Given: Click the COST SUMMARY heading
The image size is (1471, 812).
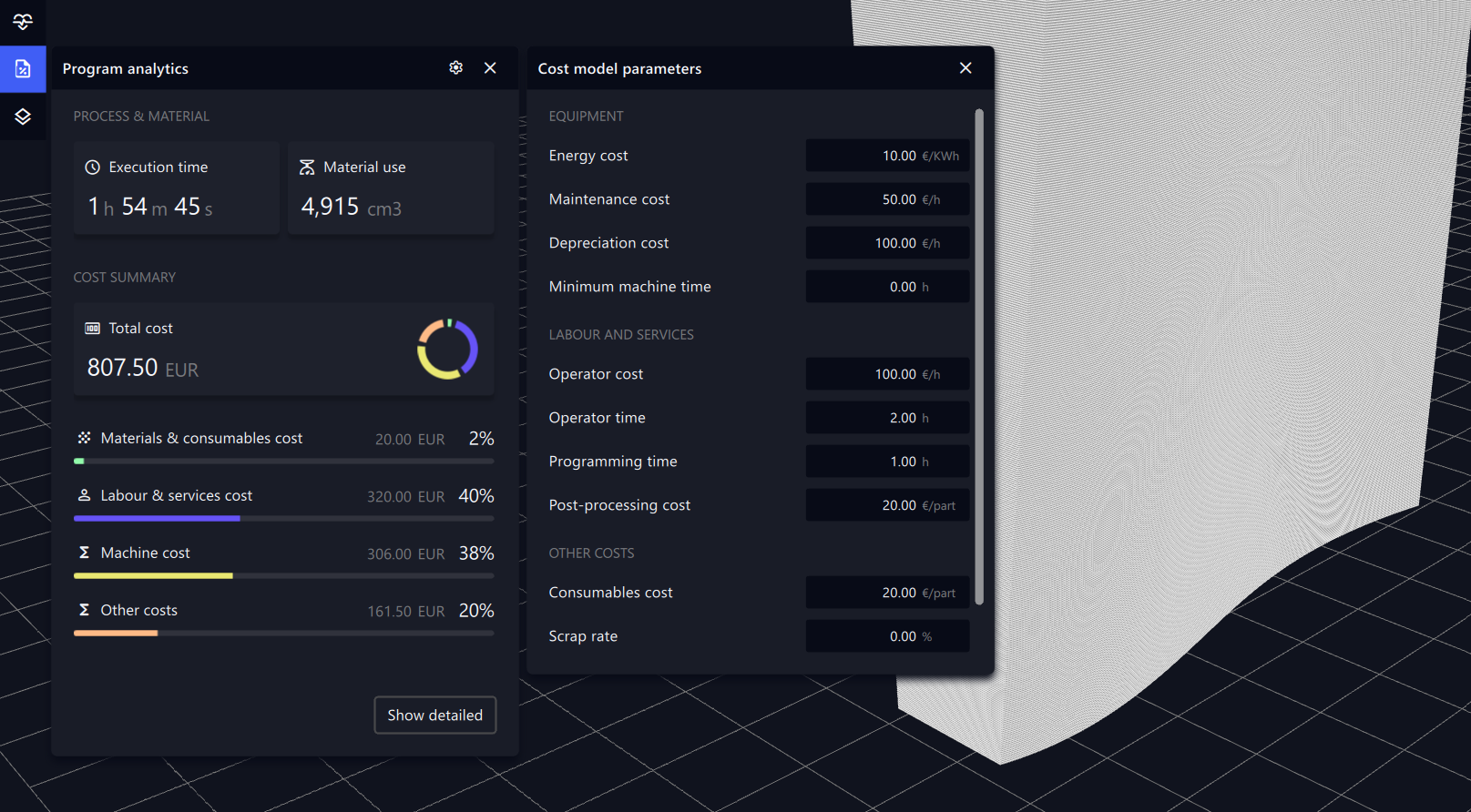Looking at the screenshot, I should pyautogui.click(x=125, y=278).
